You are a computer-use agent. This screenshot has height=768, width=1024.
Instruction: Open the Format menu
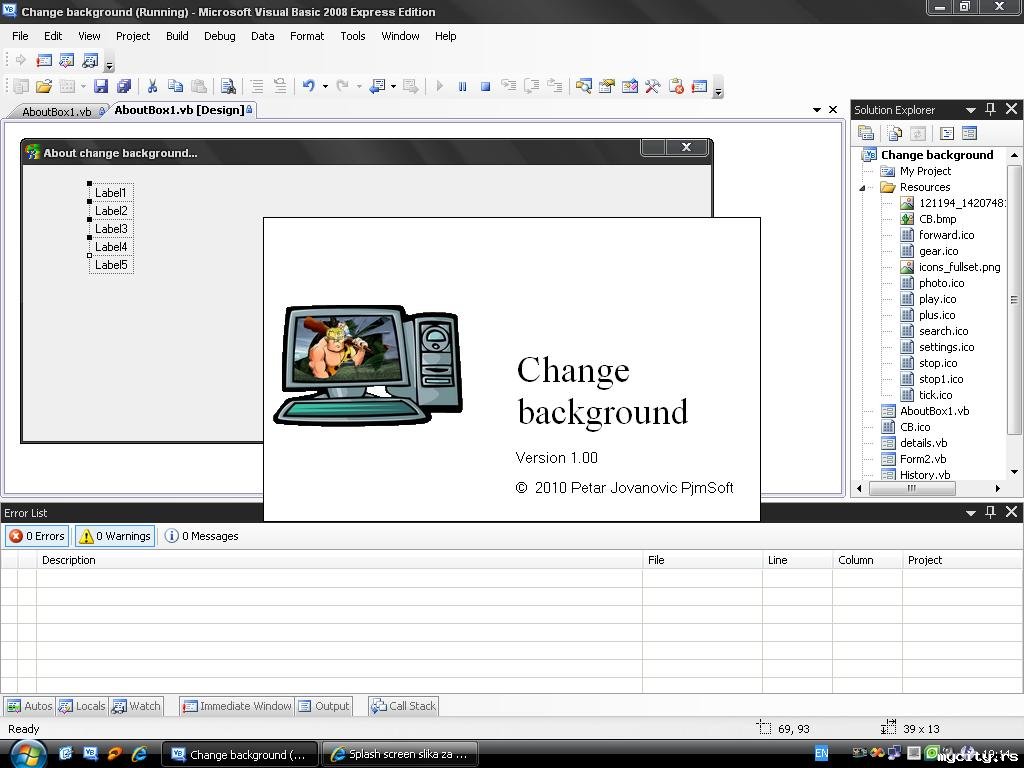(x=307, y=36)
